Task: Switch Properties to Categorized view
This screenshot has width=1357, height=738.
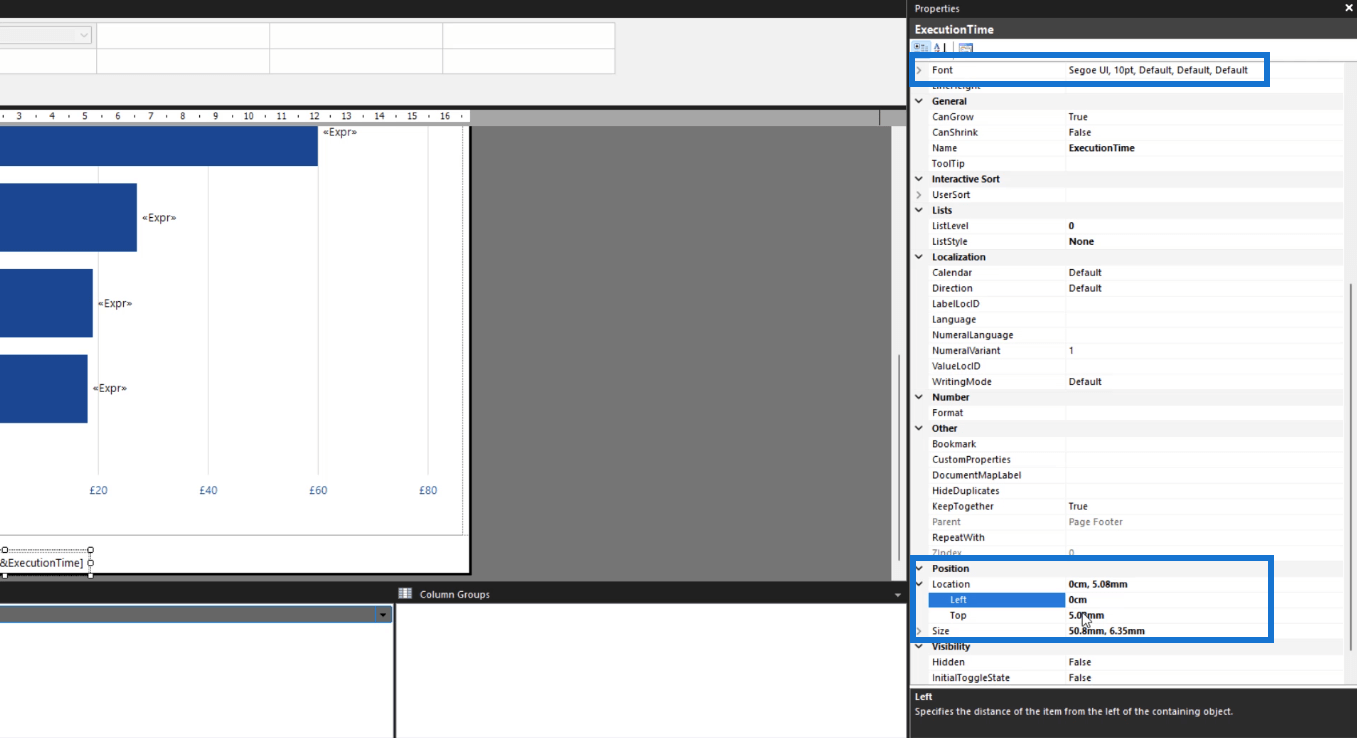Action: point(920,47)
